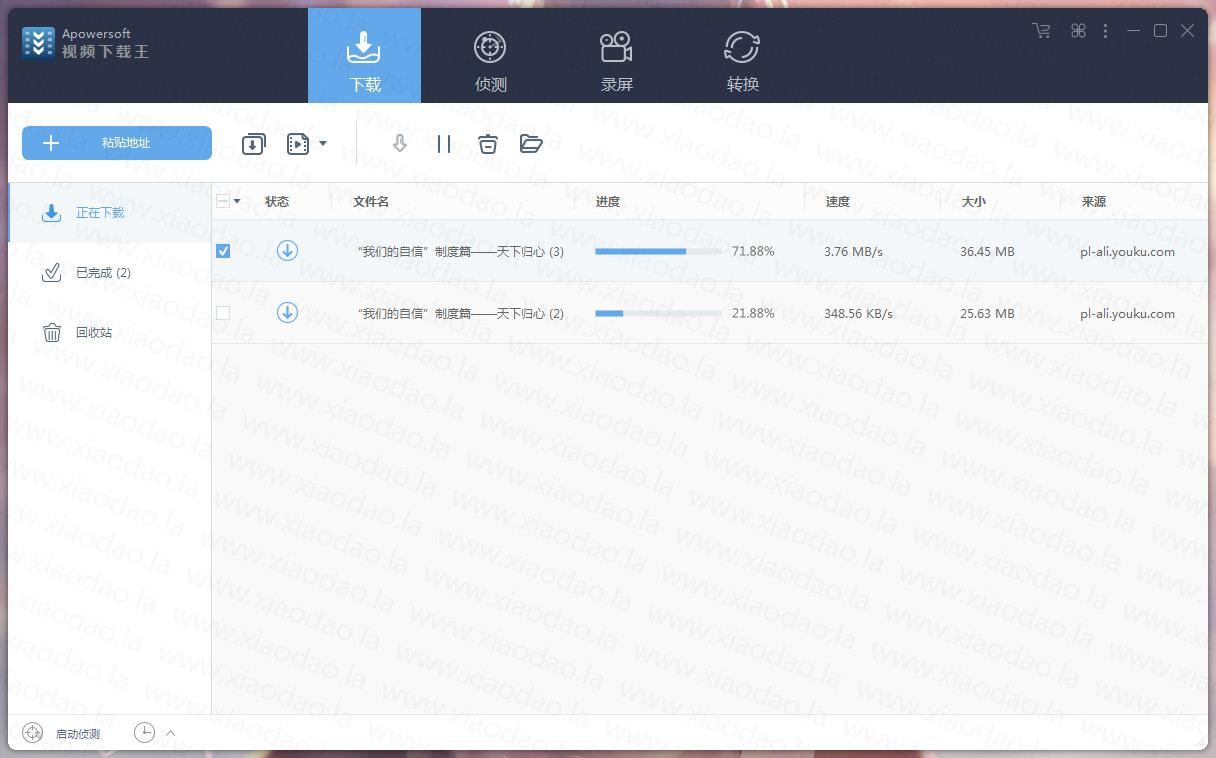Click the video format icon in toolbar
Screen dimensions: 1216x758
click(x=298, y=144)
